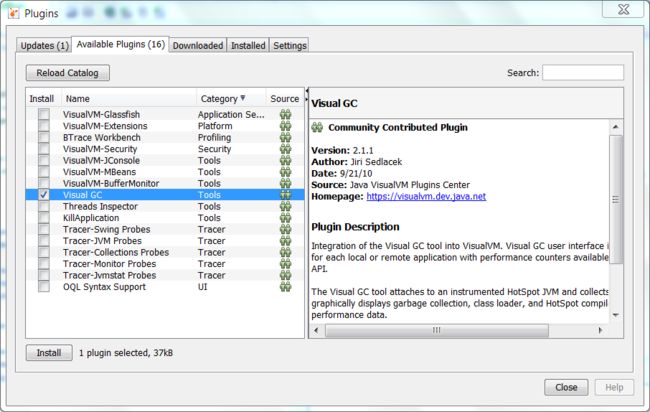The width and height of the screenshot is (650, 412).
Task: Click source icon in VisualVM-MBeans row
Action: pos(285,172)
